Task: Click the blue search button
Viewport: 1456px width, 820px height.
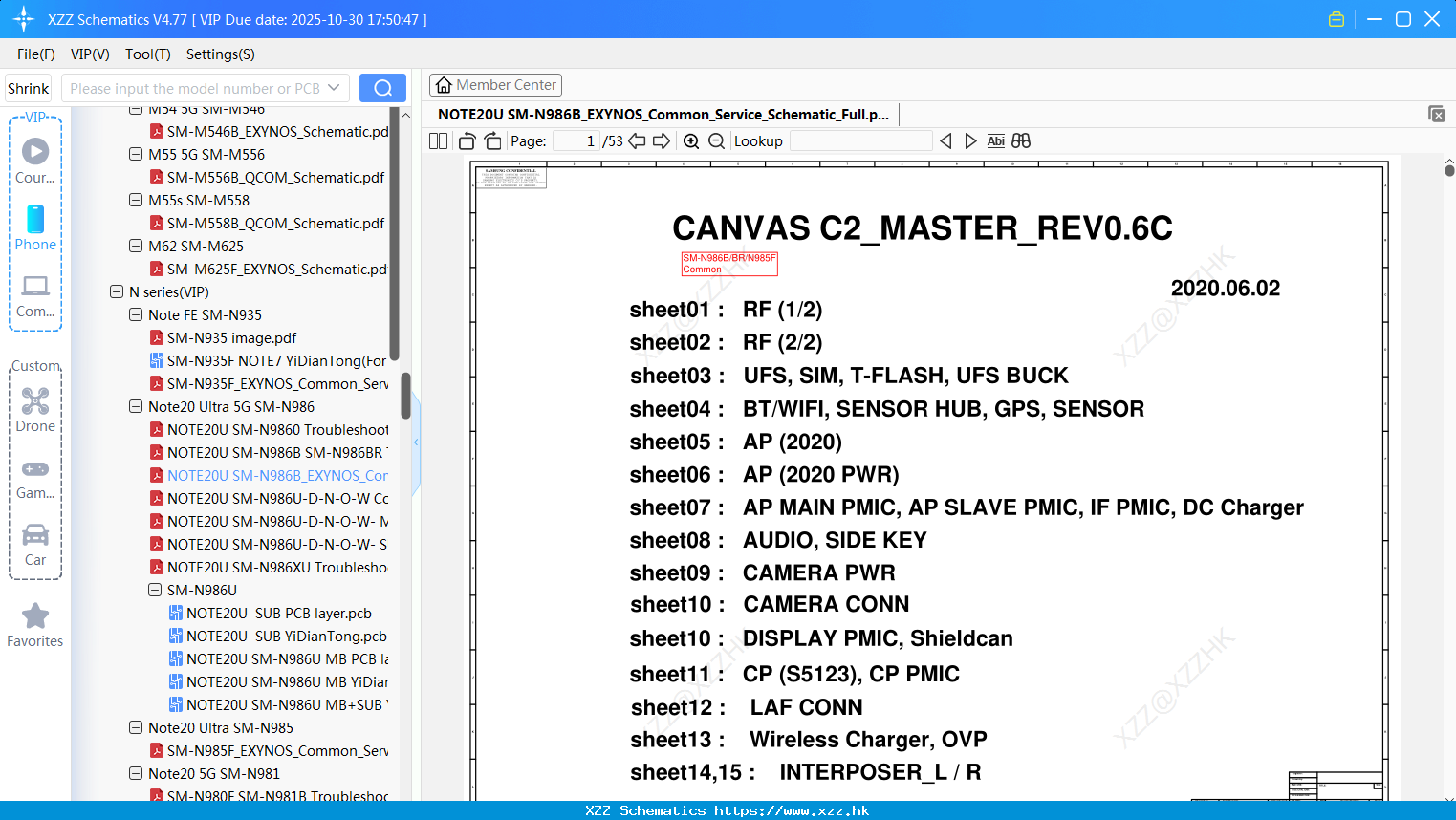Action: click(382, 88)
